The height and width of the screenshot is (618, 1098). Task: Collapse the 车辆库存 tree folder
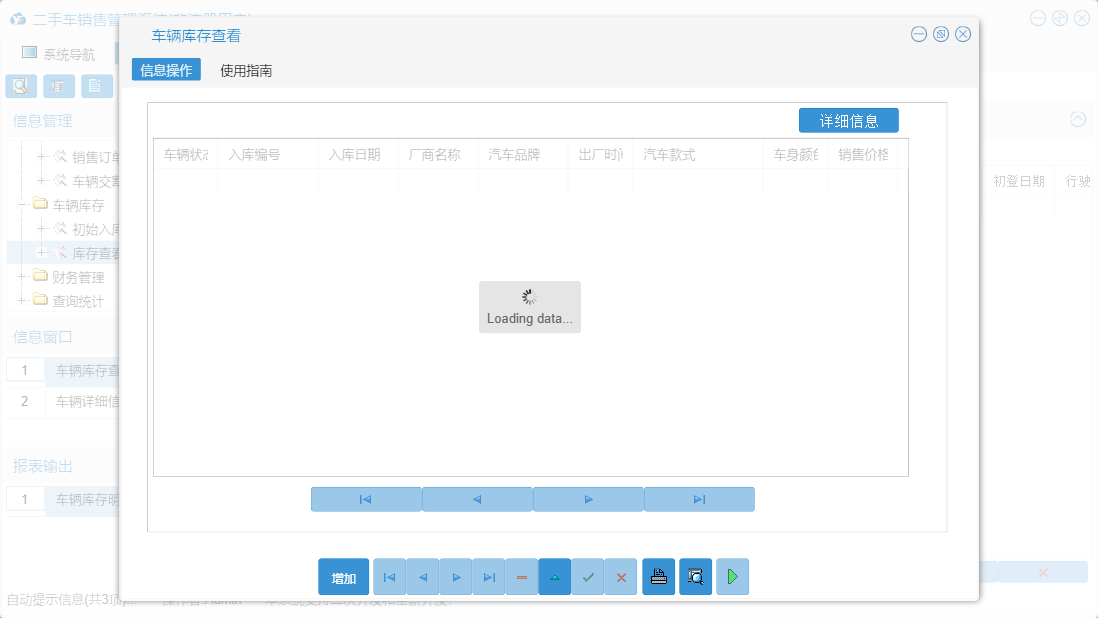(22, 205)
